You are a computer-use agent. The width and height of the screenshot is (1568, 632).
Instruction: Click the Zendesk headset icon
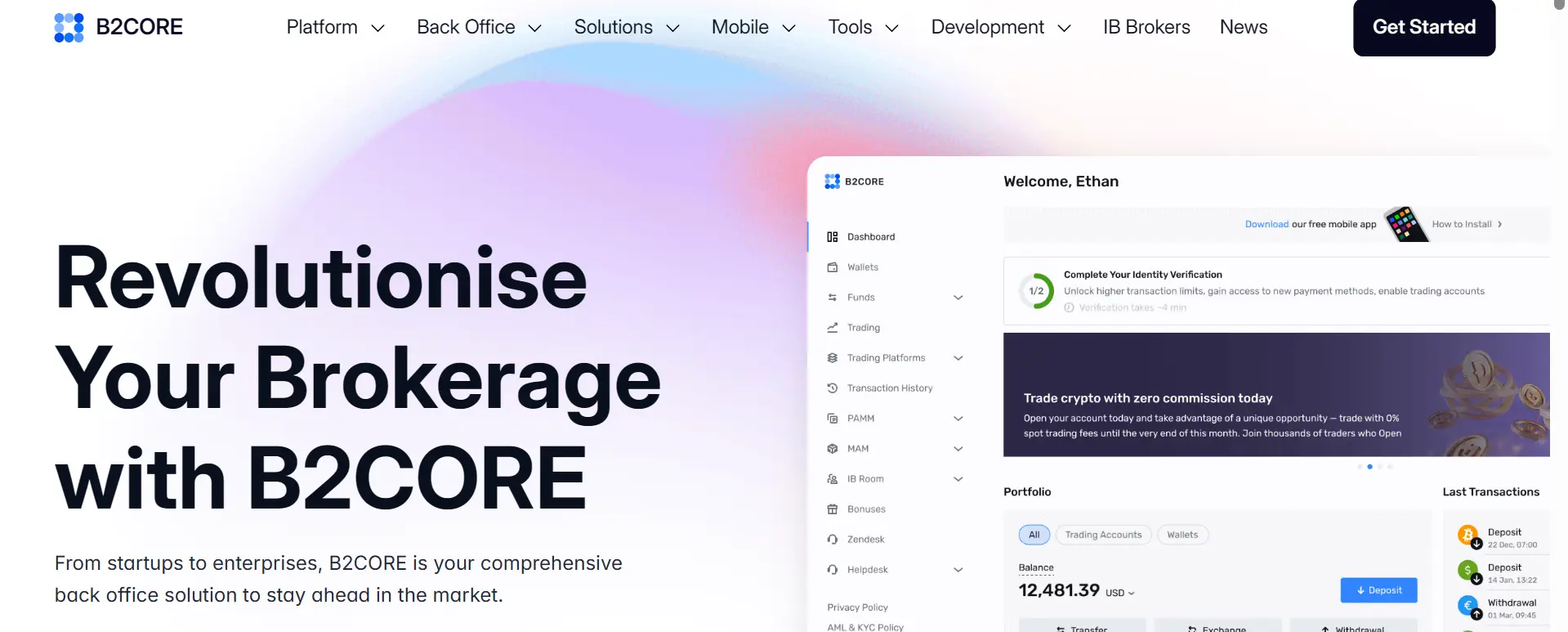coord(832,540)
